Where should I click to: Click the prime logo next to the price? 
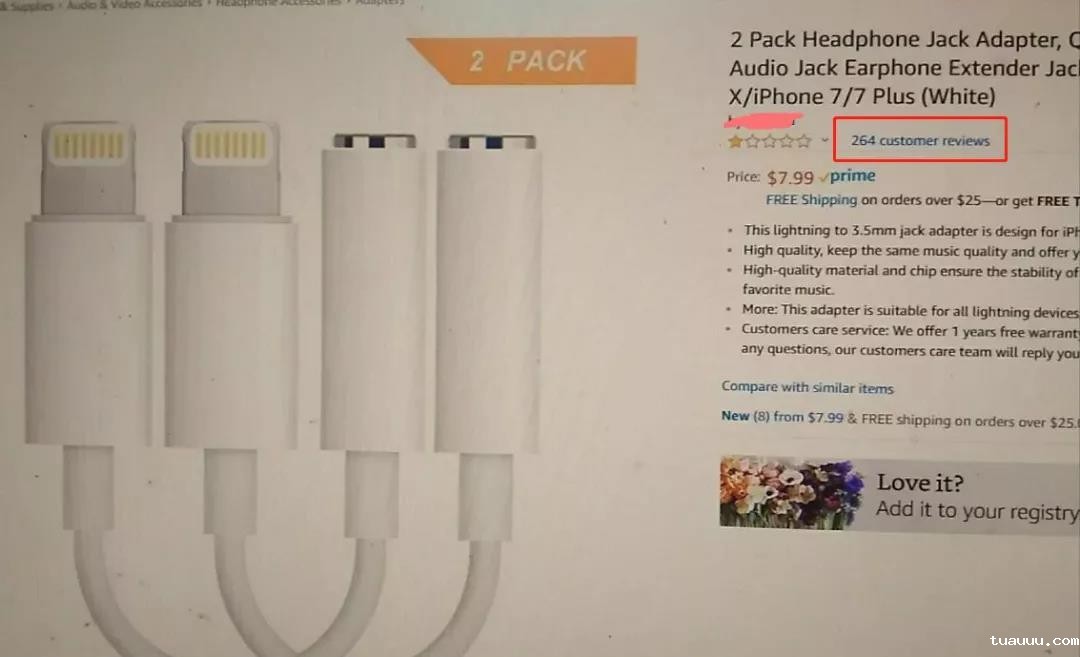848,176
